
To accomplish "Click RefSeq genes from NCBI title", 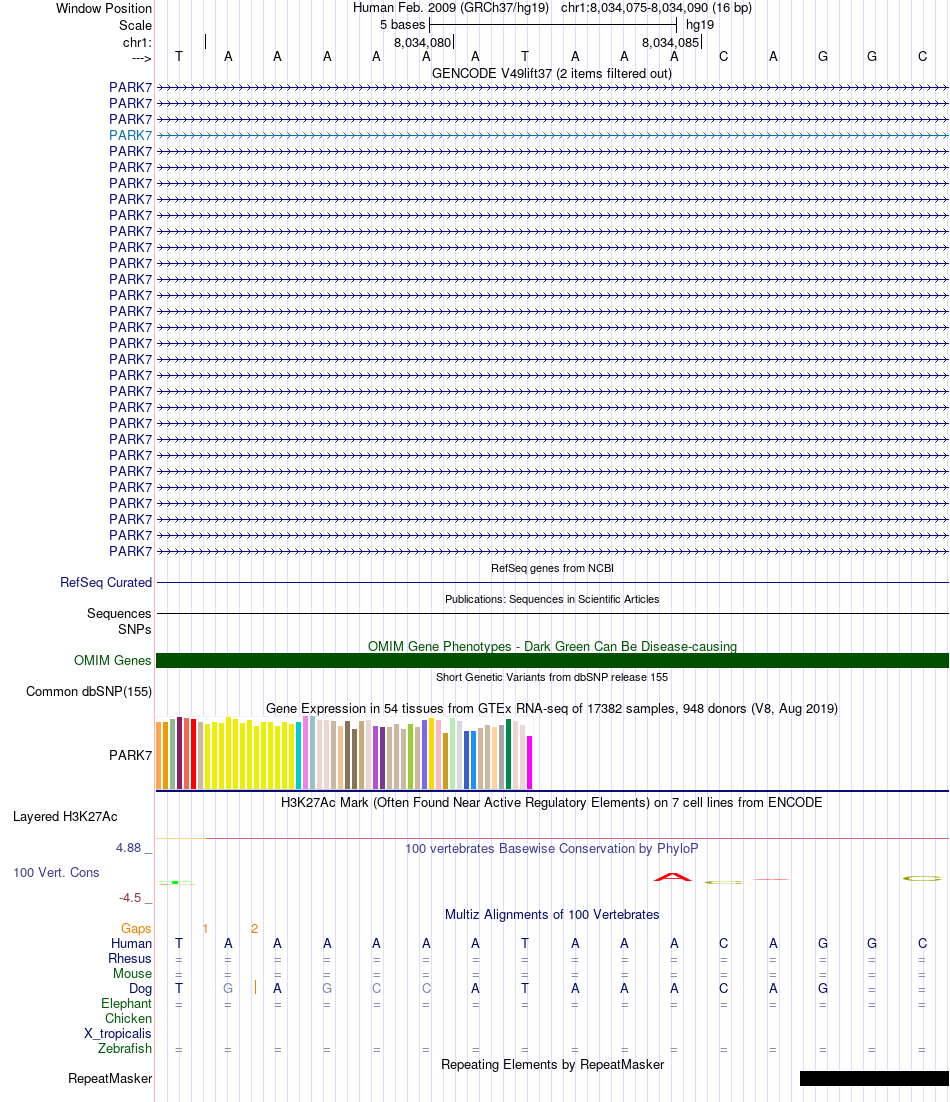I will coord(552,568).
